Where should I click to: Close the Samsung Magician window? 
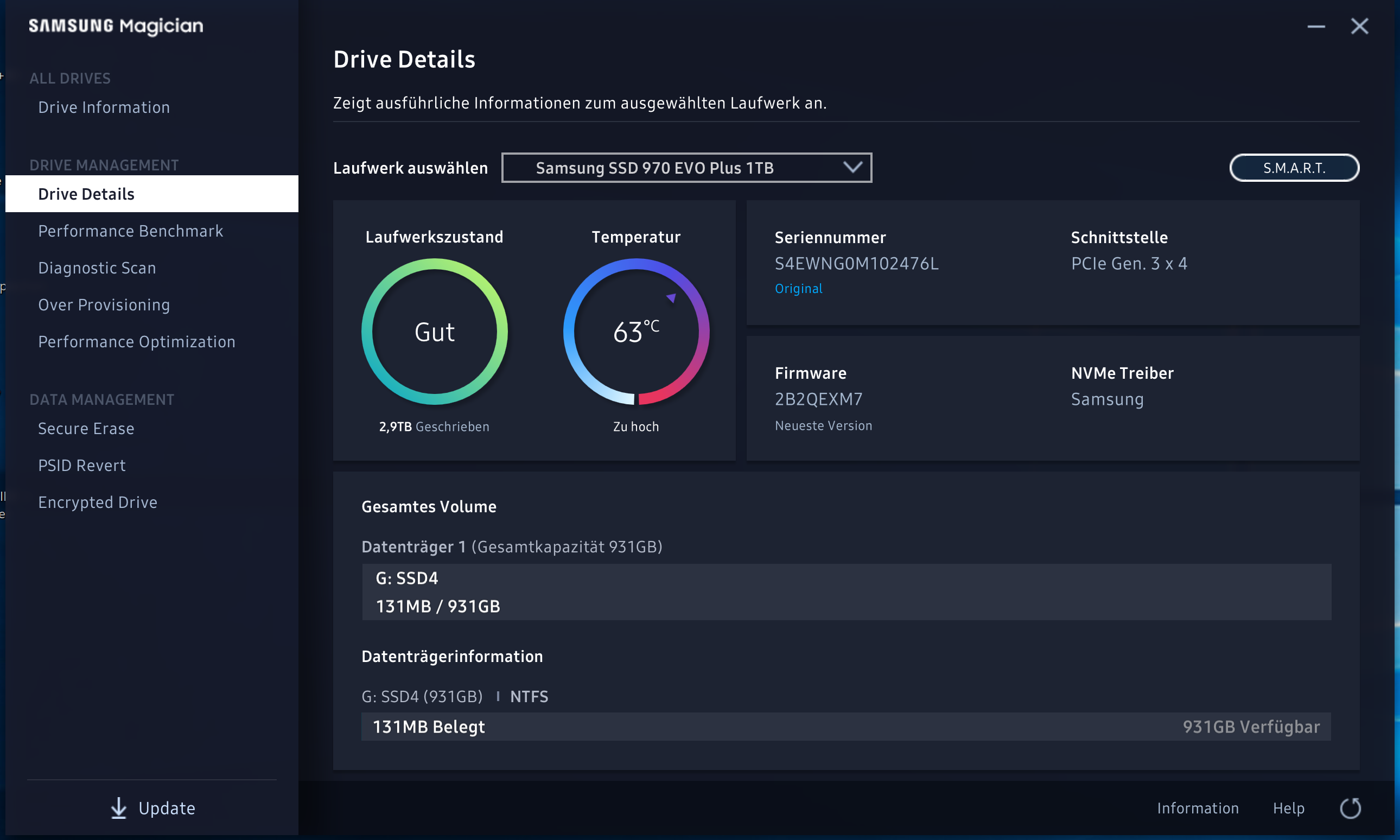(x=1359, y=26)
